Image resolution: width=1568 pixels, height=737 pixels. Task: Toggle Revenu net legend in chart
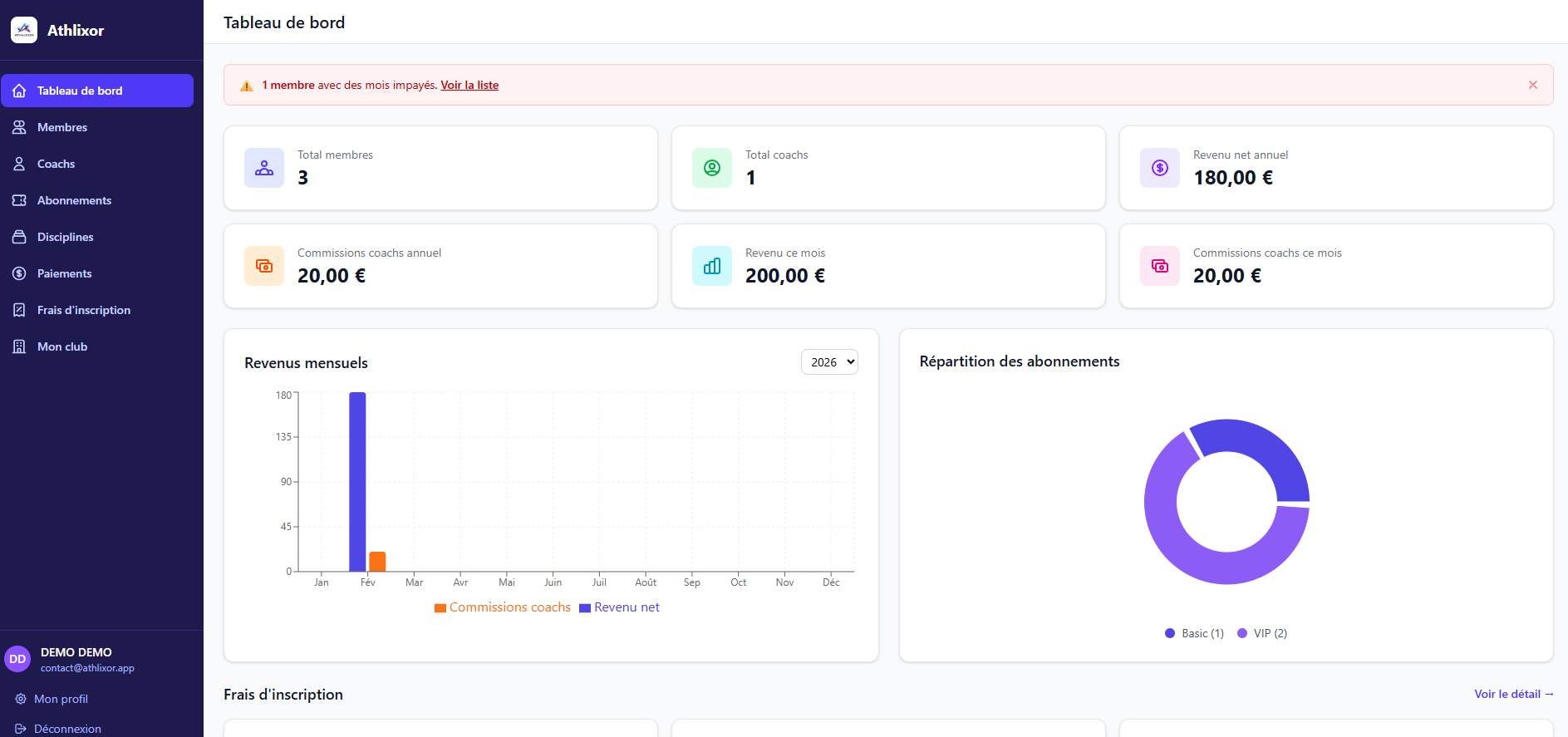click(620, 607)
